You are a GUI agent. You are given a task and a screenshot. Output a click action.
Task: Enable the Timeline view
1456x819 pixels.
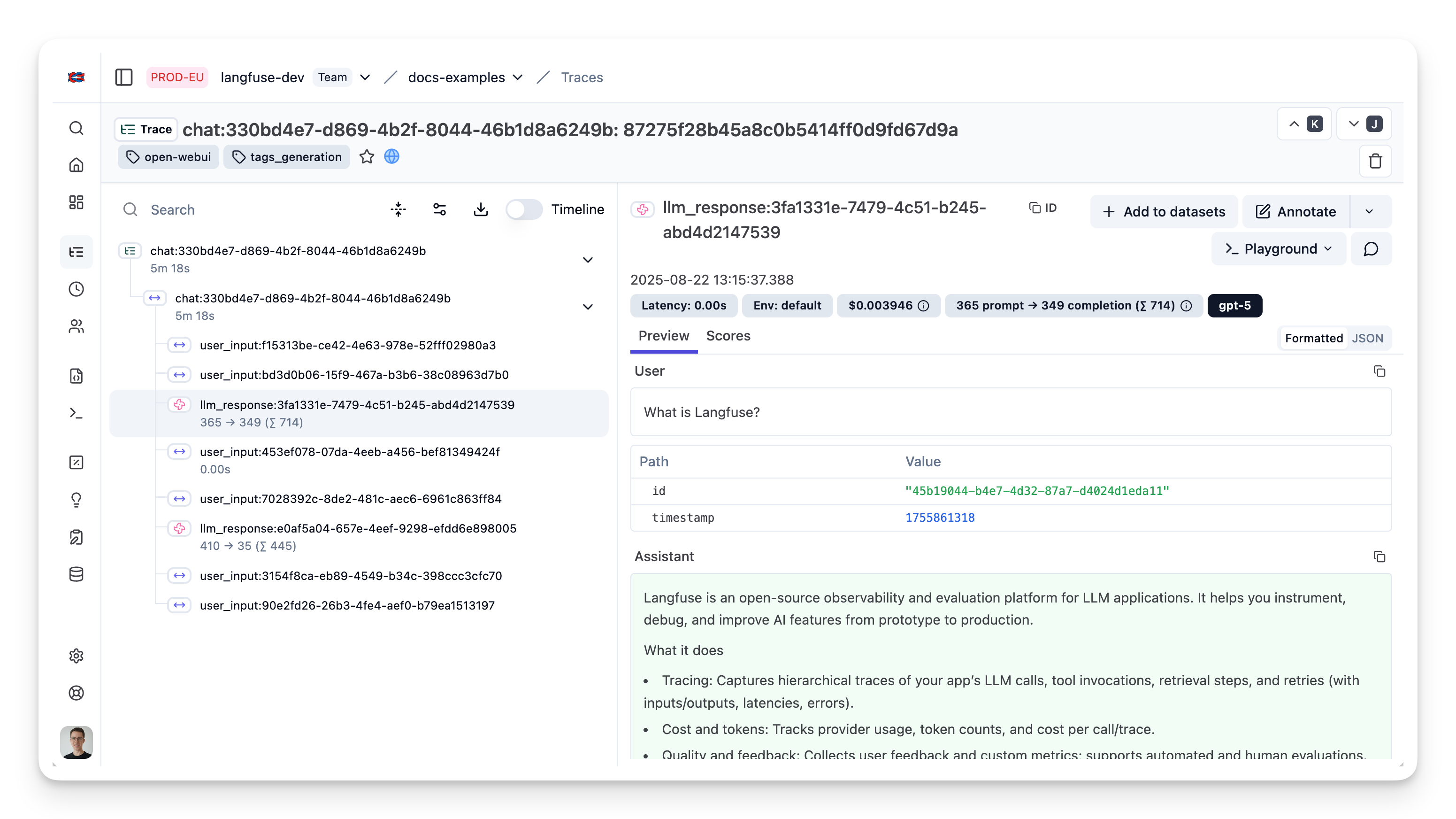523,209
